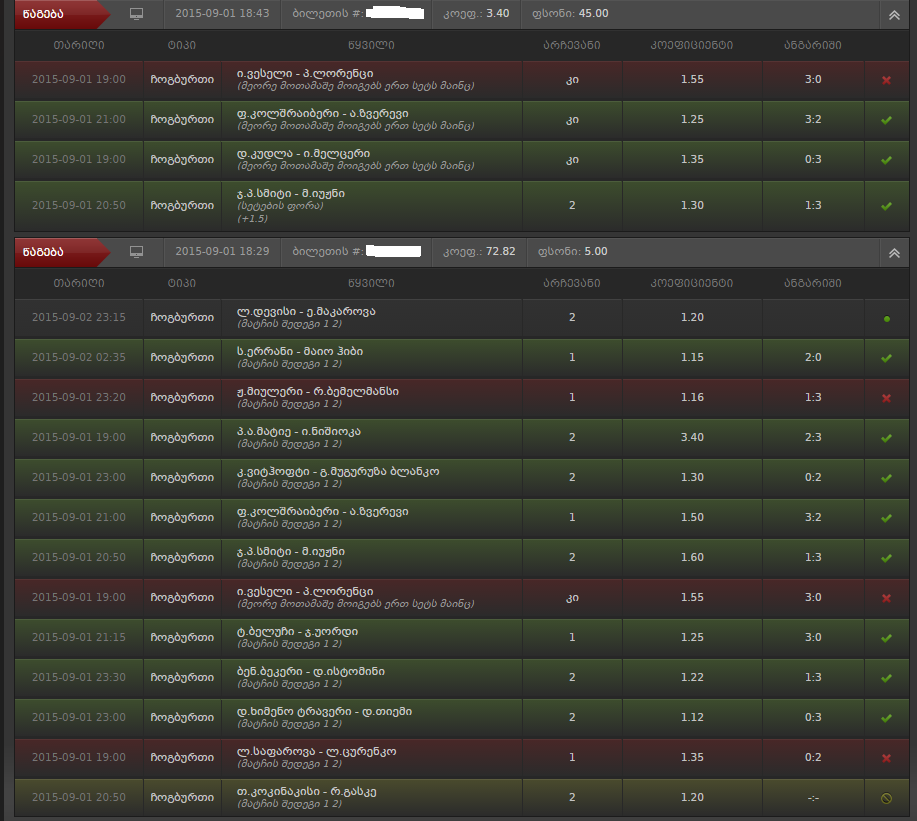Click the won checkmark for ჯ.პ.სმიტი - მ.იუჟნი at 1.30 odds
The image size is (917, 821).
(886, 206)
